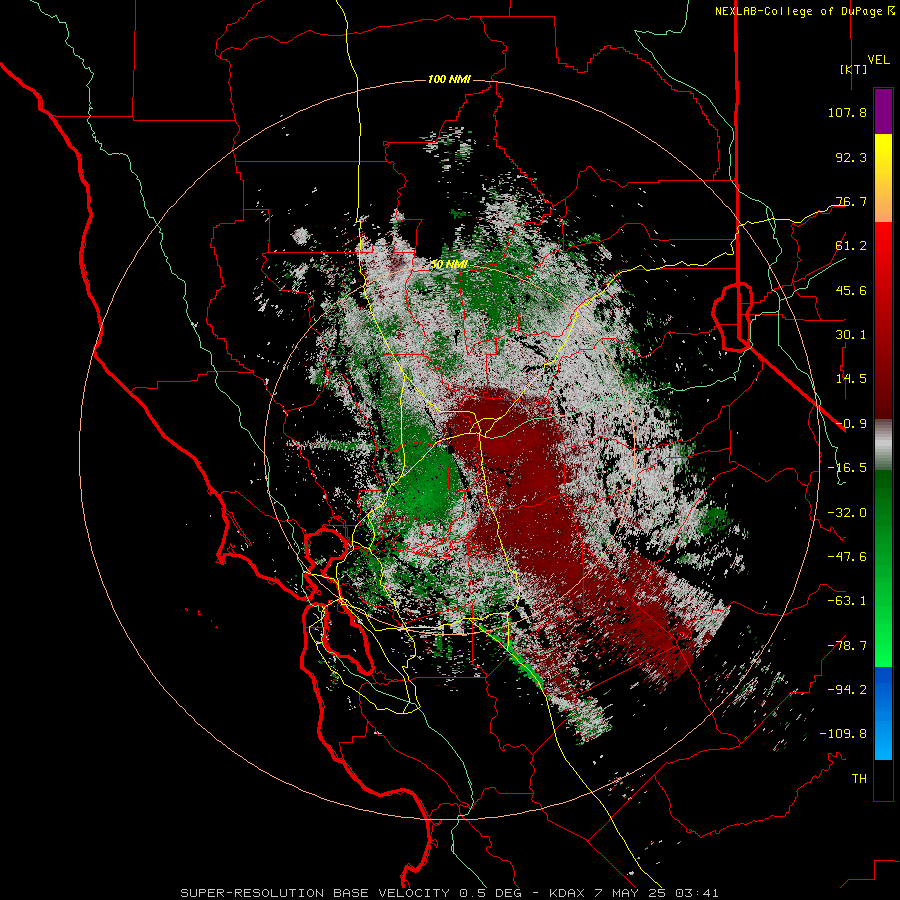Click the VEL legend heading
The height and width of the screenshot is (900, 900).
pos(879,60)
